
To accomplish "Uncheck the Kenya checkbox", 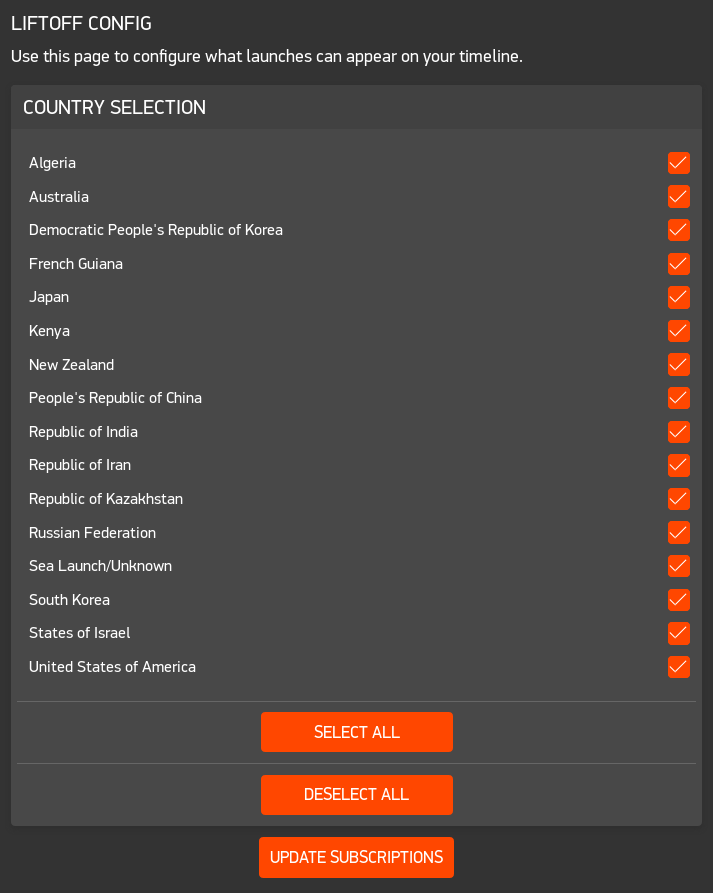I will click(678, 331).
